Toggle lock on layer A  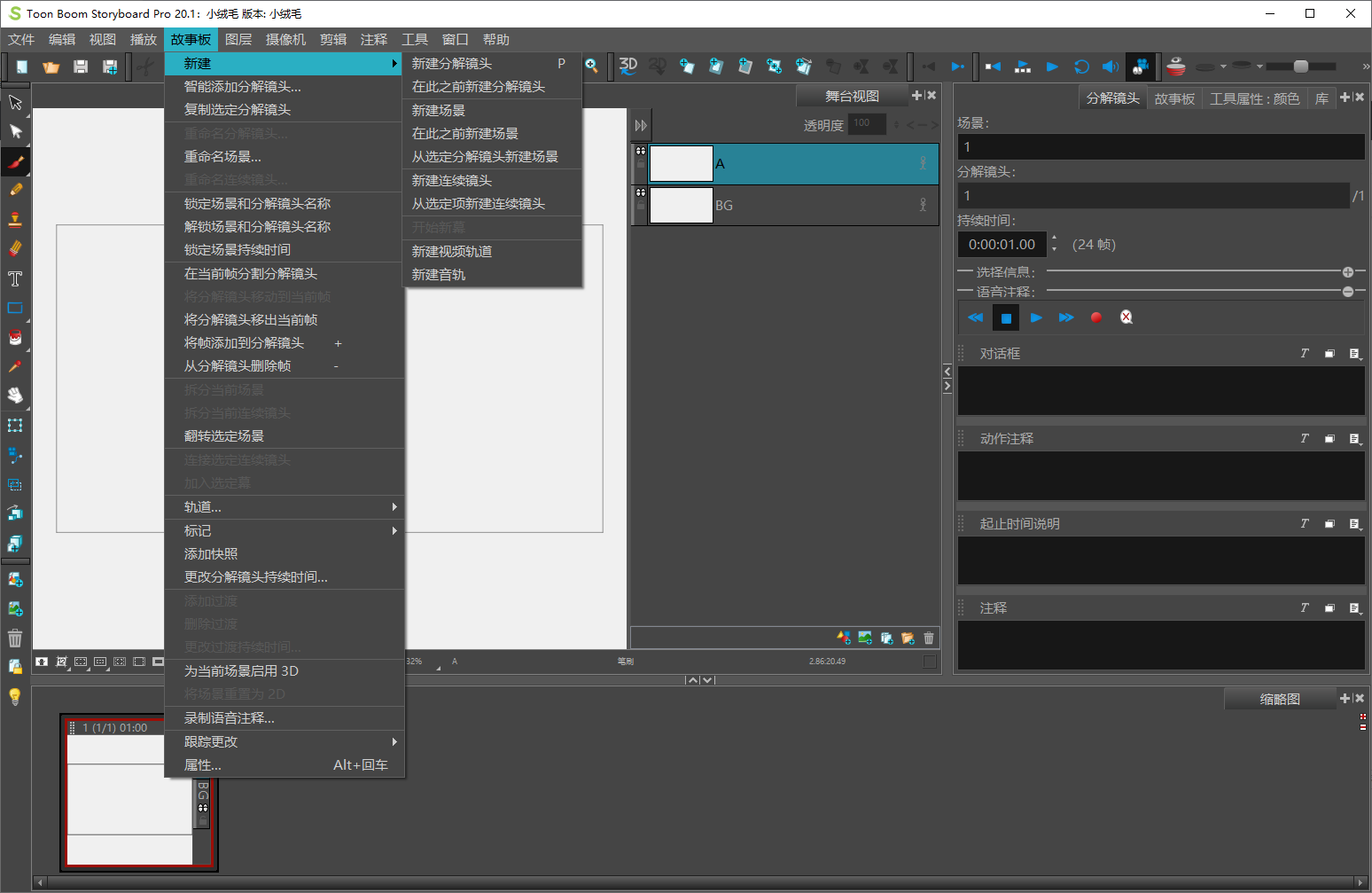pyautogui.click(x=640, y=165)
